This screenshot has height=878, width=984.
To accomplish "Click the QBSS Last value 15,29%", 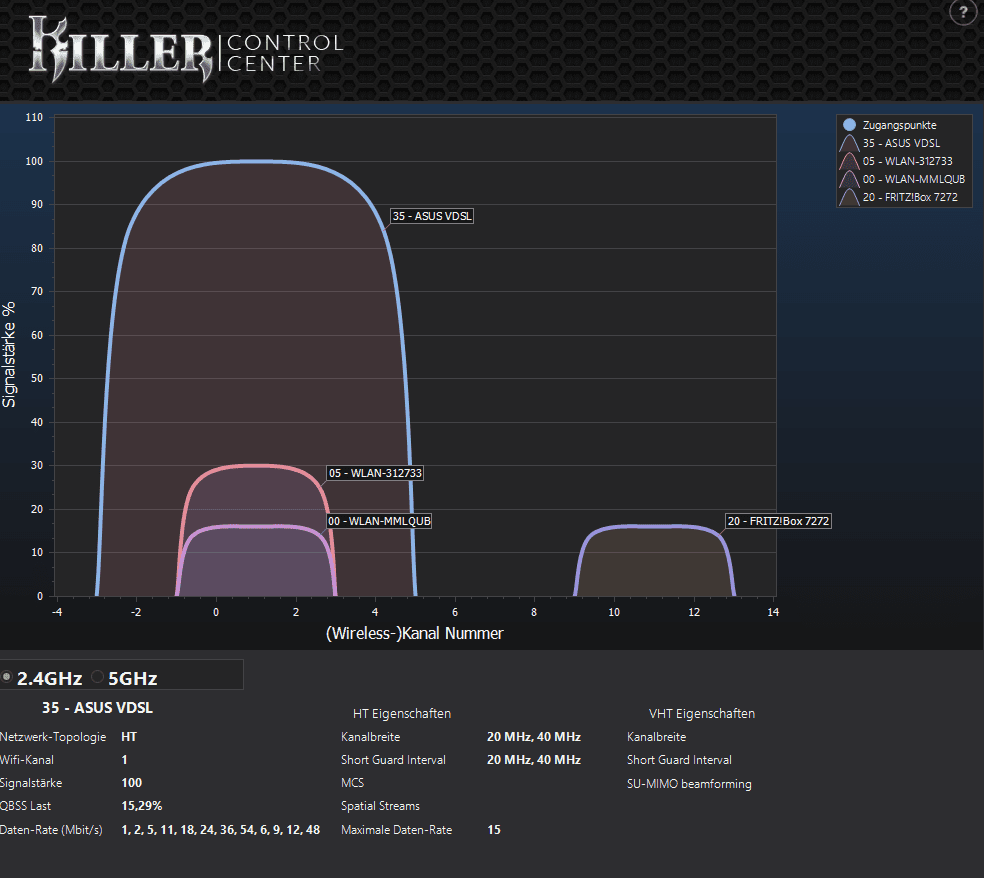I will click(142, 806).
